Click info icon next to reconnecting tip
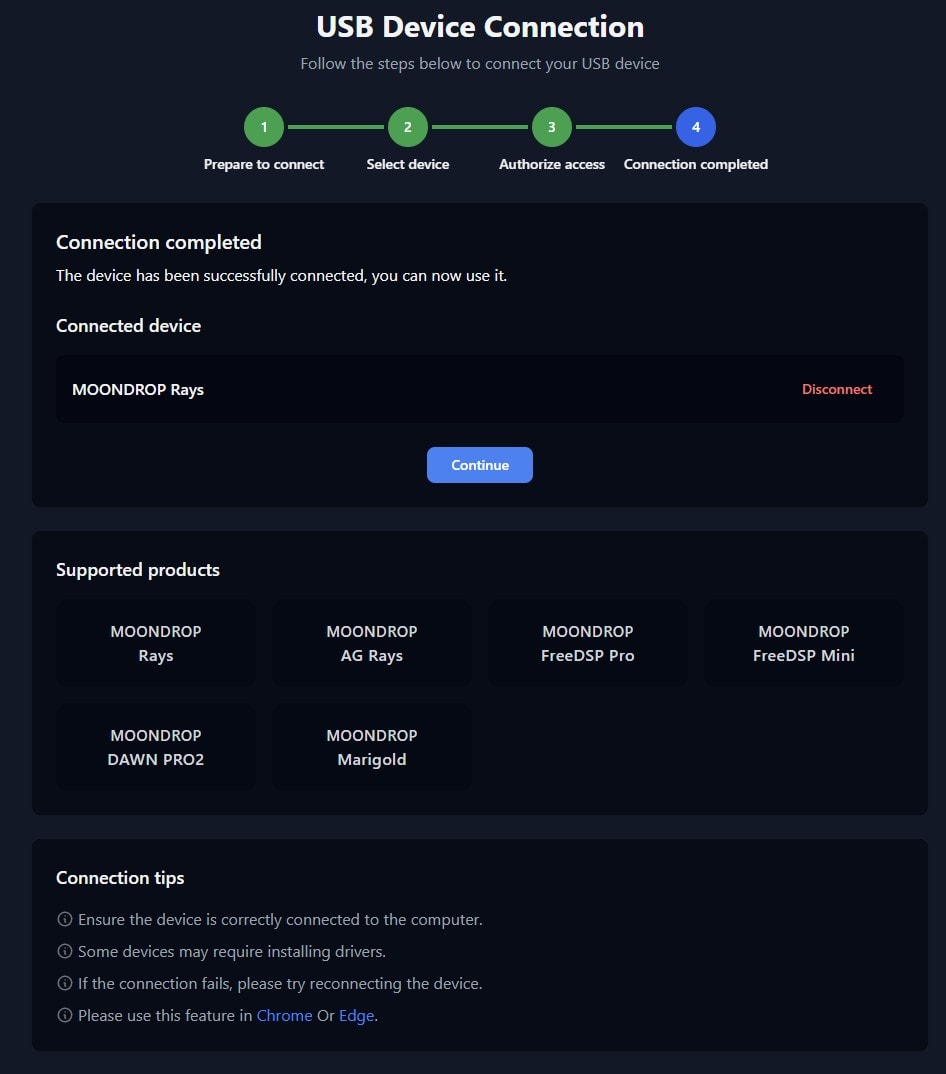This screenshot has height=1074, width=946. pos(65,983)
